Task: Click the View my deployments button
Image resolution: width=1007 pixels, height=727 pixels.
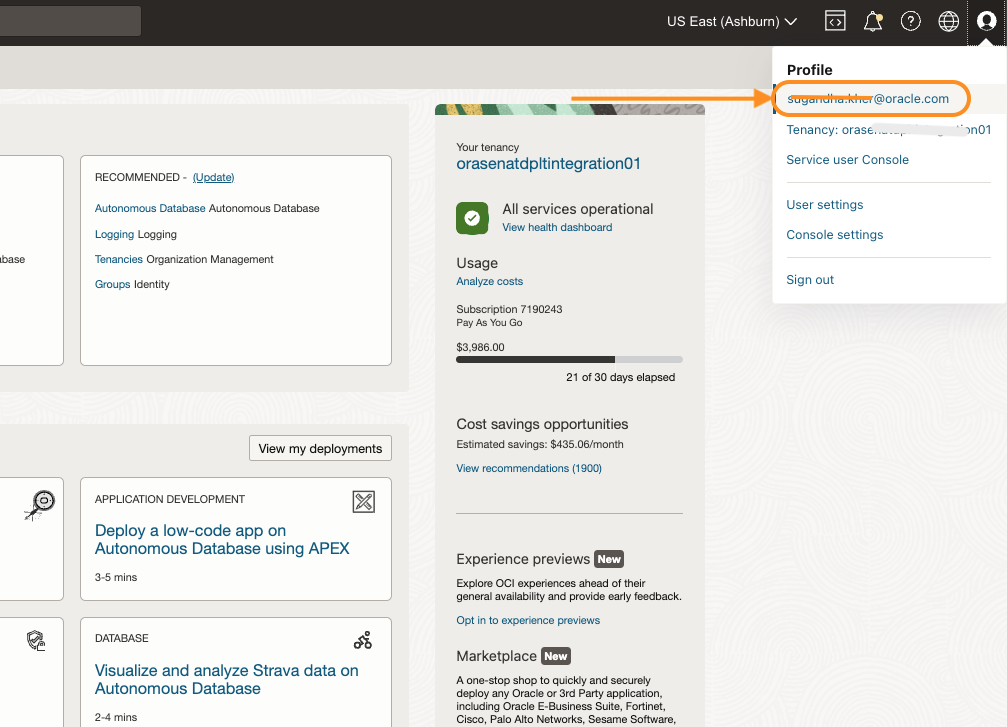Action: (320, 448)
